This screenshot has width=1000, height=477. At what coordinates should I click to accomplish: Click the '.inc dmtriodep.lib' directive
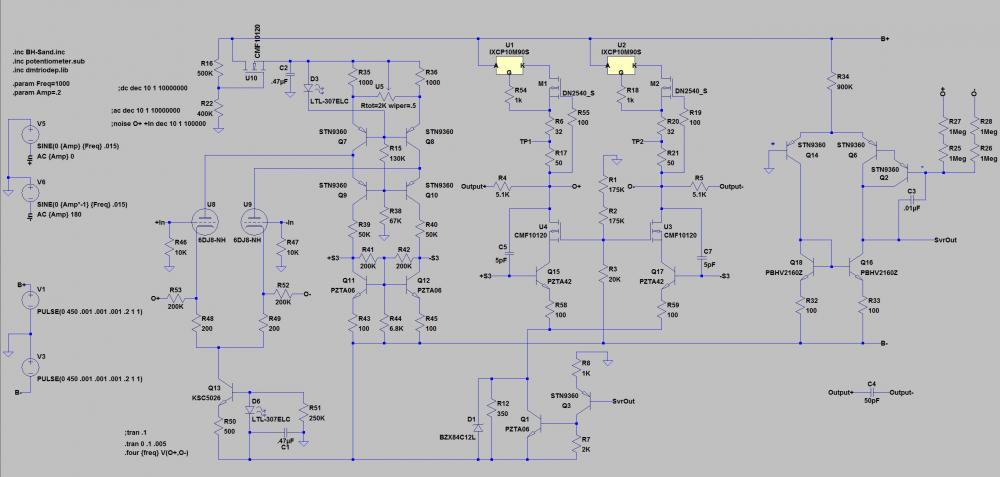(43, 71)
